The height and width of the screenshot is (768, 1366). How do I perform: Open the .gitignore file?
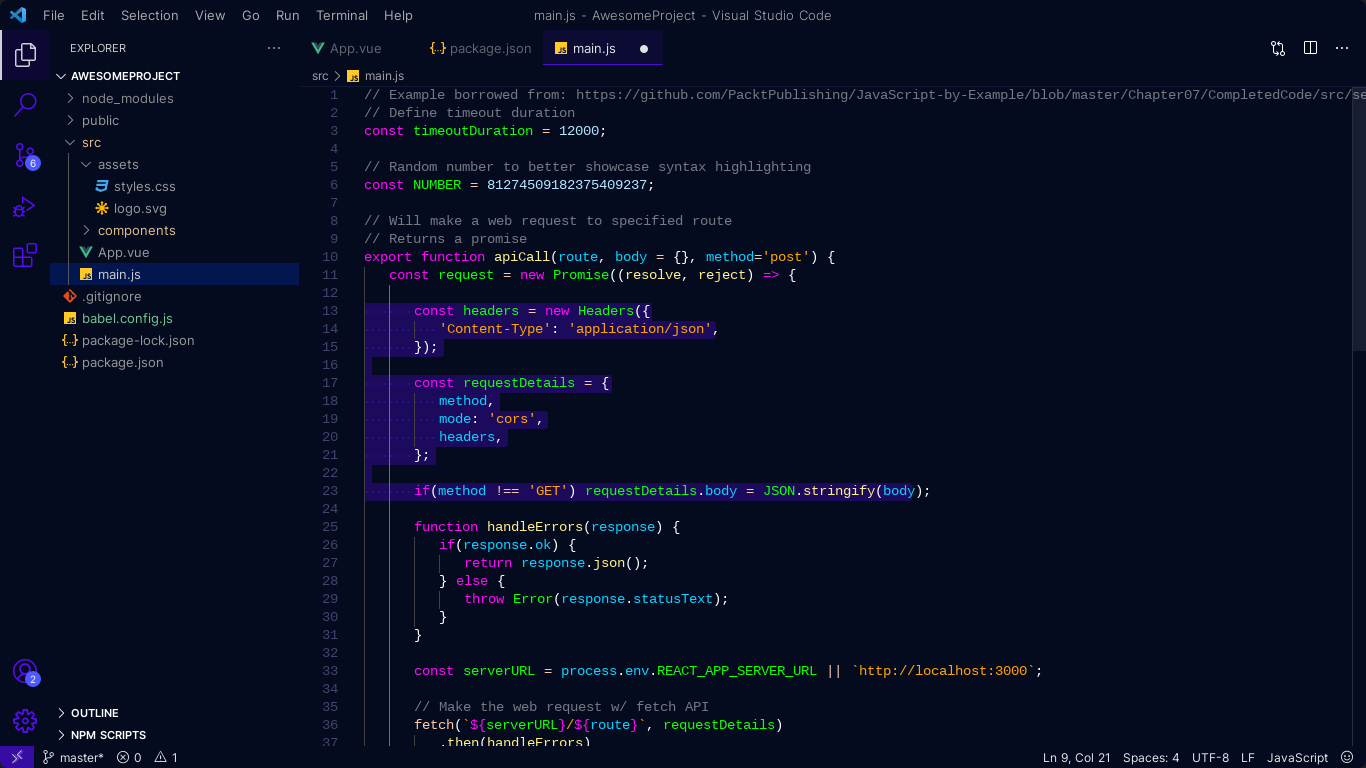pos(174,296)
